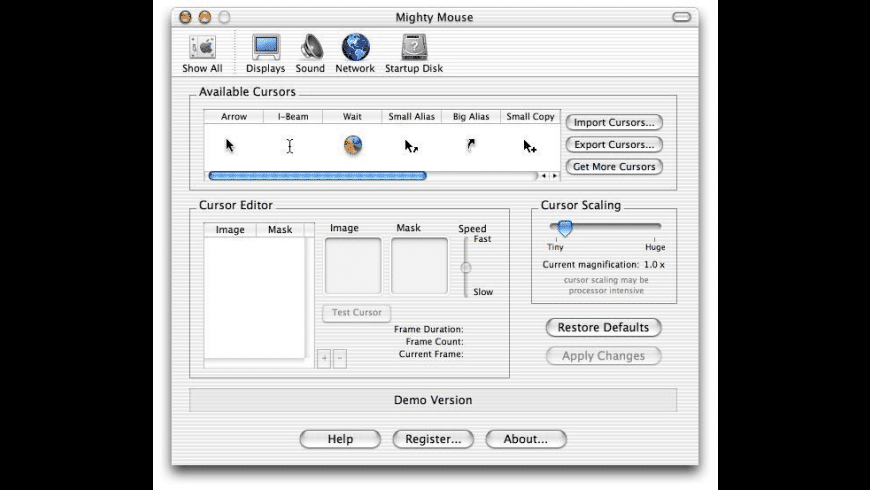Select the Small Copy cursor image
The height and width of the screenshot is (490, 870).
click(530, 147)
